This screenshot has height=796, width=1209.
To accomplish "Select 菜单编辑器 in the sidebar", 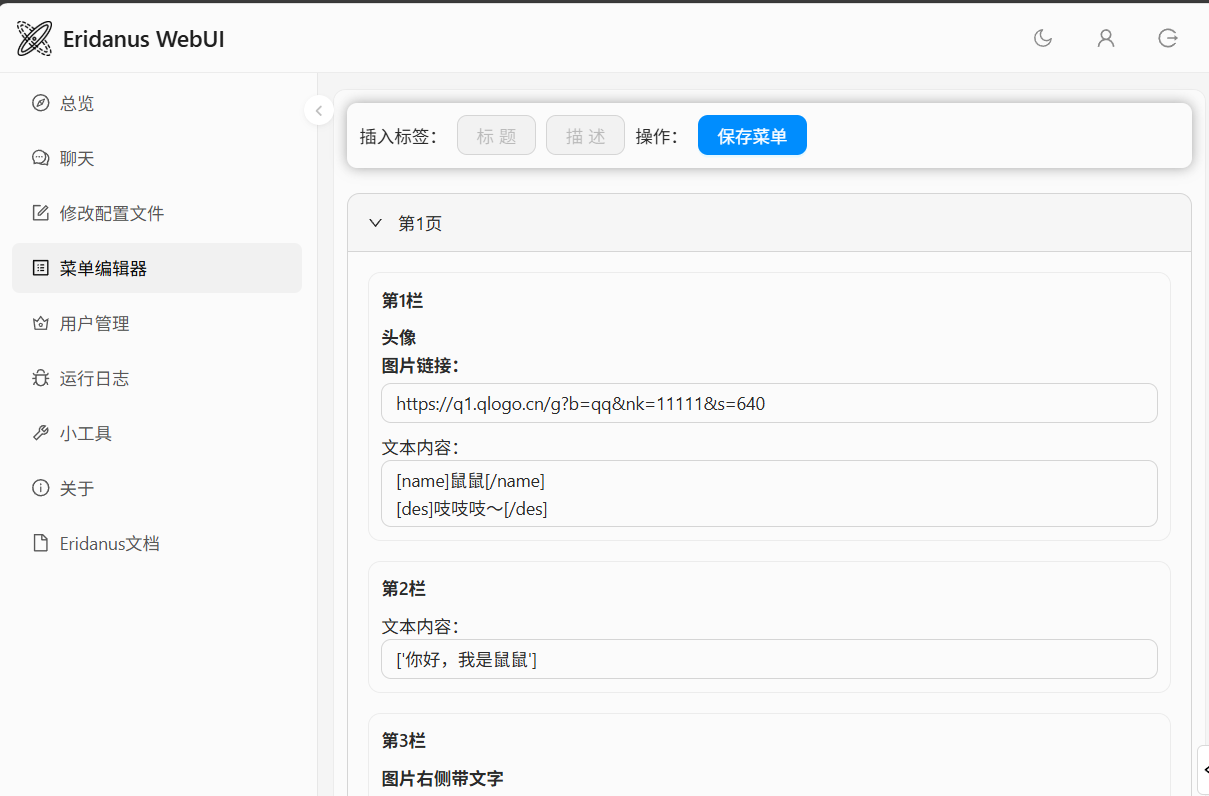I will point(103,268).
